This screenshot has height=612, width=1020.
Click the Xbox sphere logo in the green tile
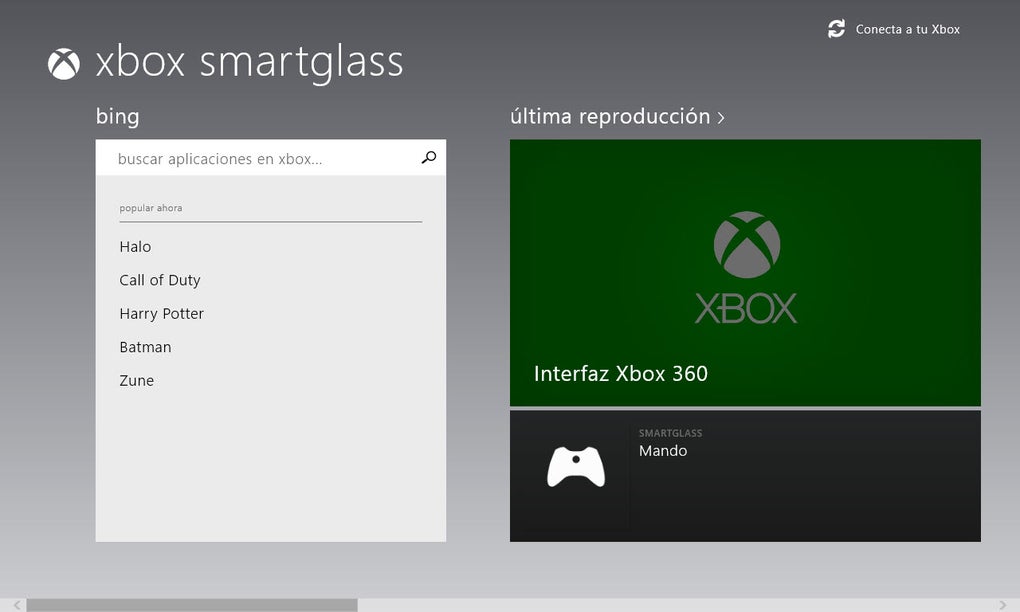coord(746,245)
